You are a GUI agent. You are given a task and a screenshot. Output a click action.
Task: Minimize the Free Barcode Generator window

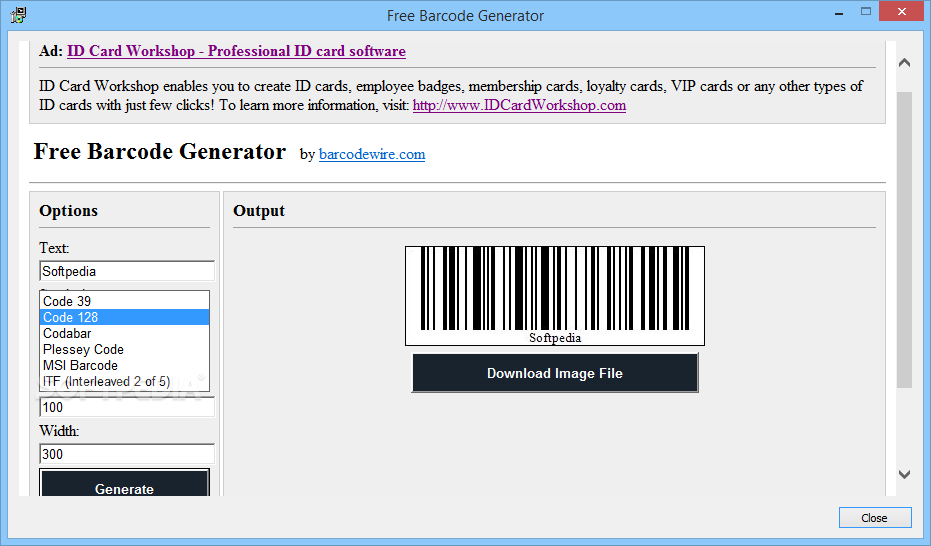(x=839, y=12)
